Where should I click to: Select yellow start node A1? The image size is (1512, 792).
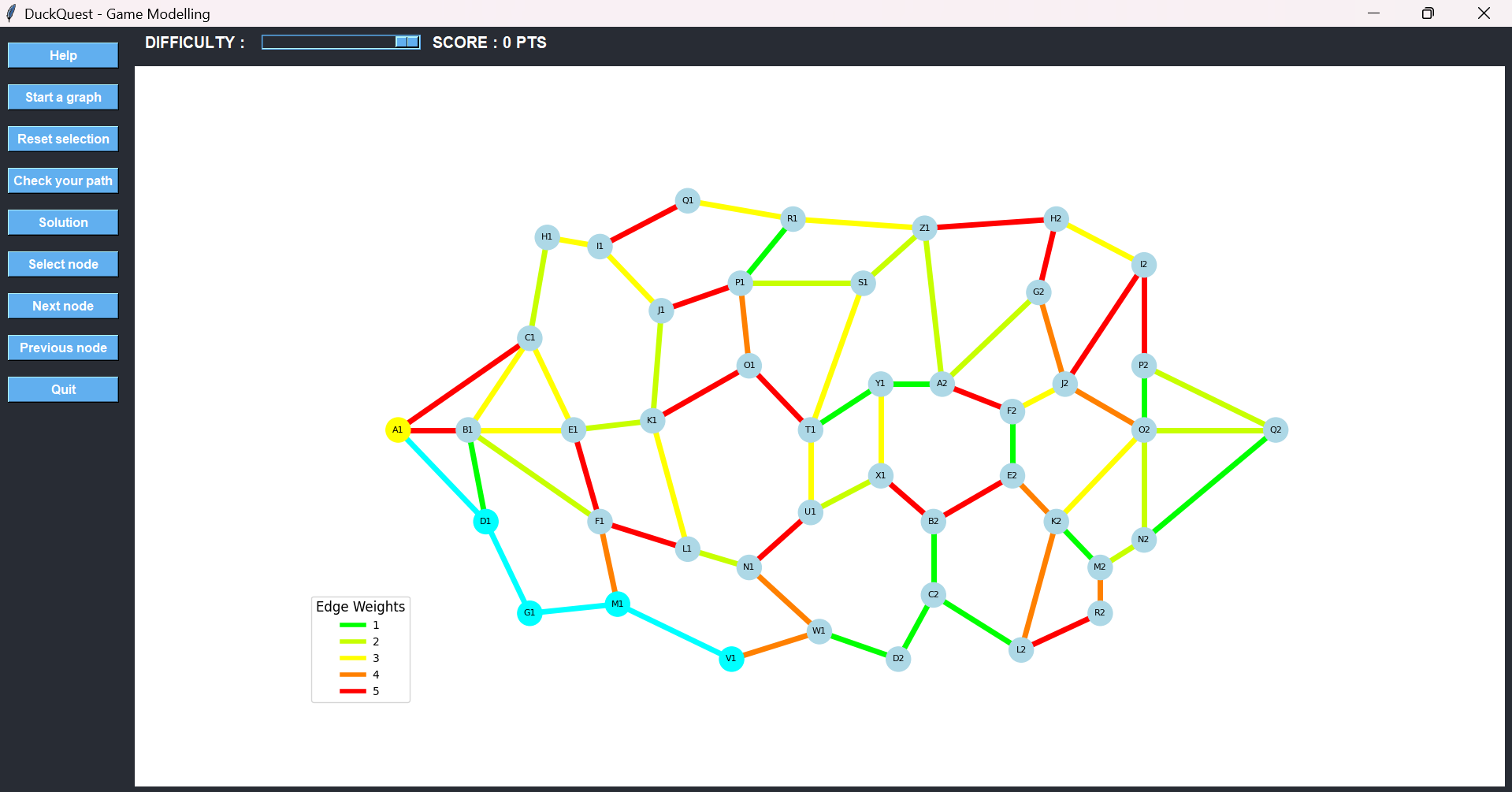click(x=398, y=429)
